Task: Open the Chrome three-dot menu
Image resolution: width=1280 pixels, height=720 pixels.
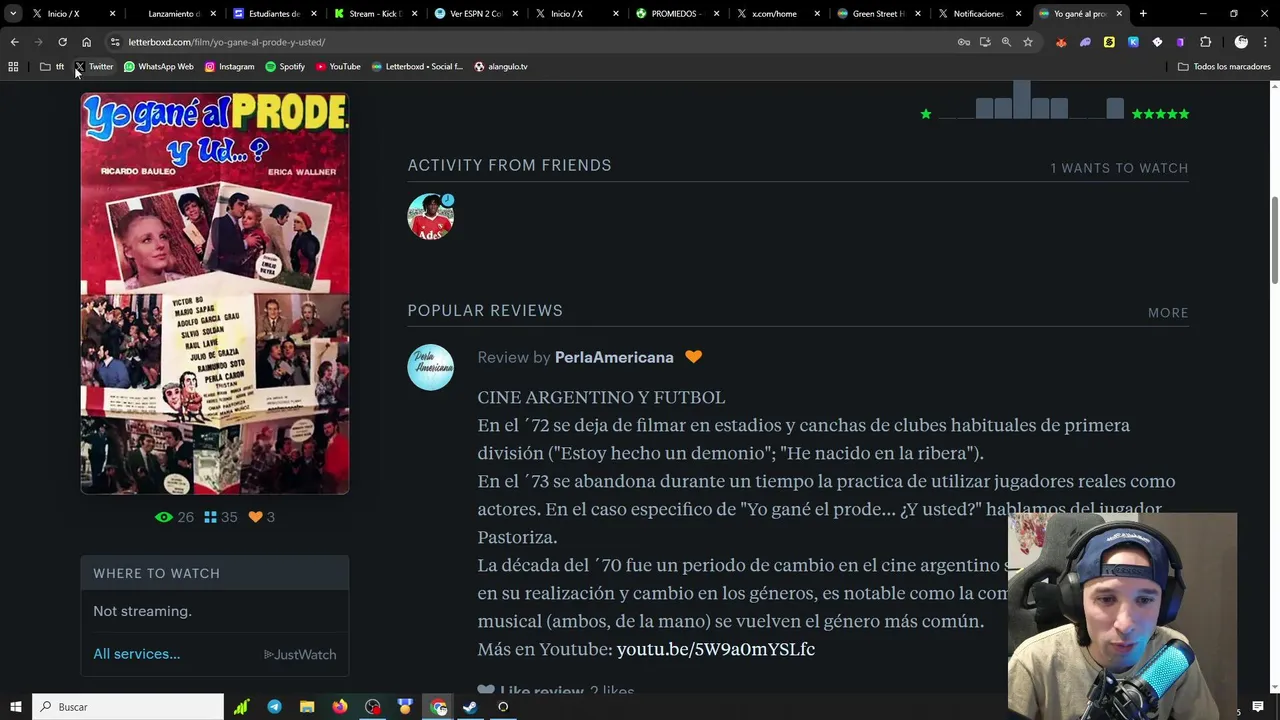Action: (1265, 42)
